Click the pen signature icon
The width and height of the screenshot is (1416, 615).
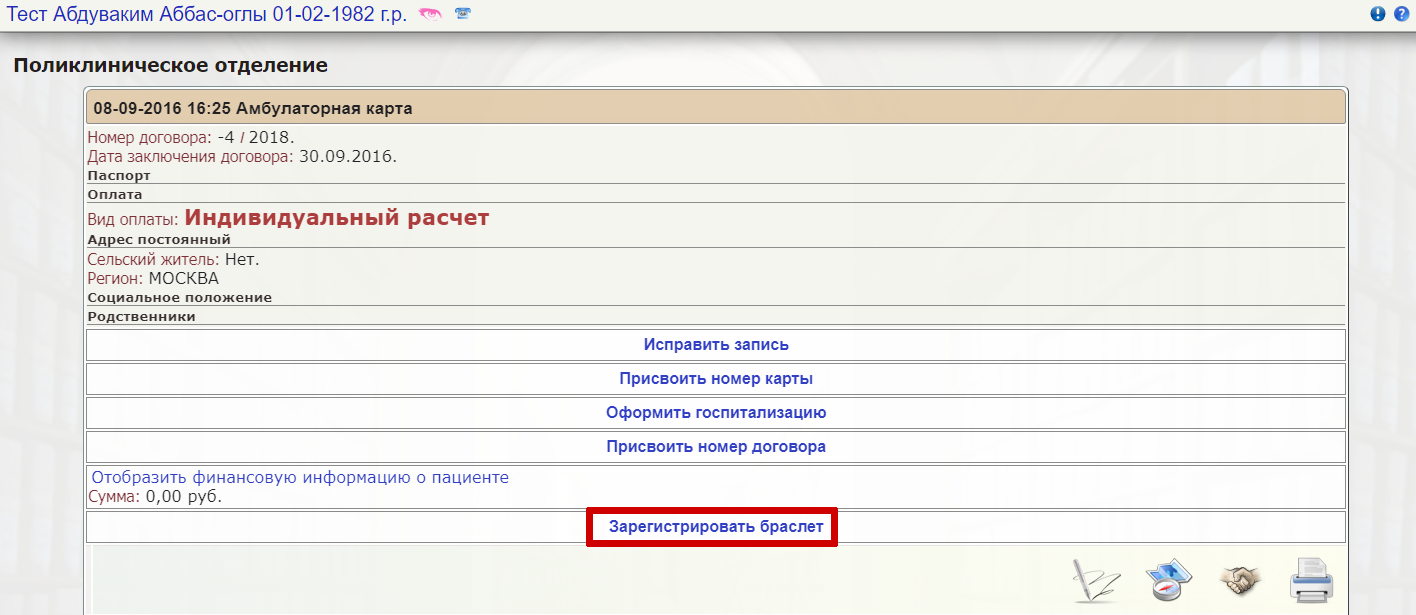(1095, 580)
